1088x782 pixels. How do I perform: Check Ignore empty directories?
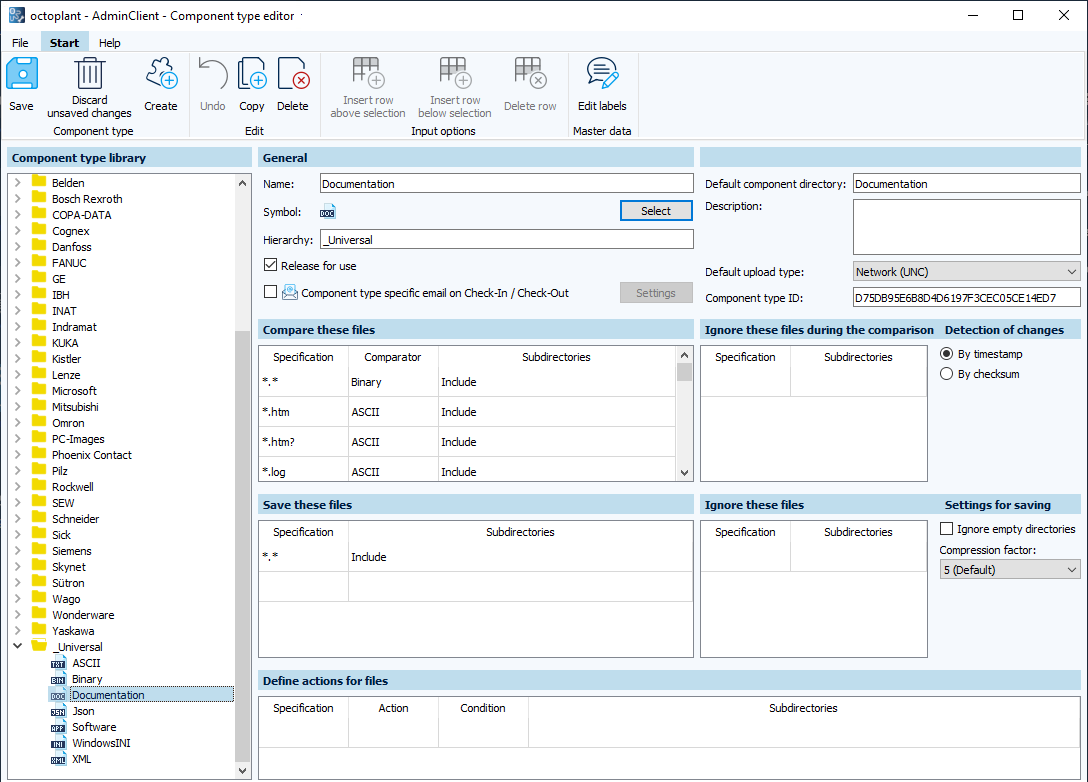click(946, 529)
